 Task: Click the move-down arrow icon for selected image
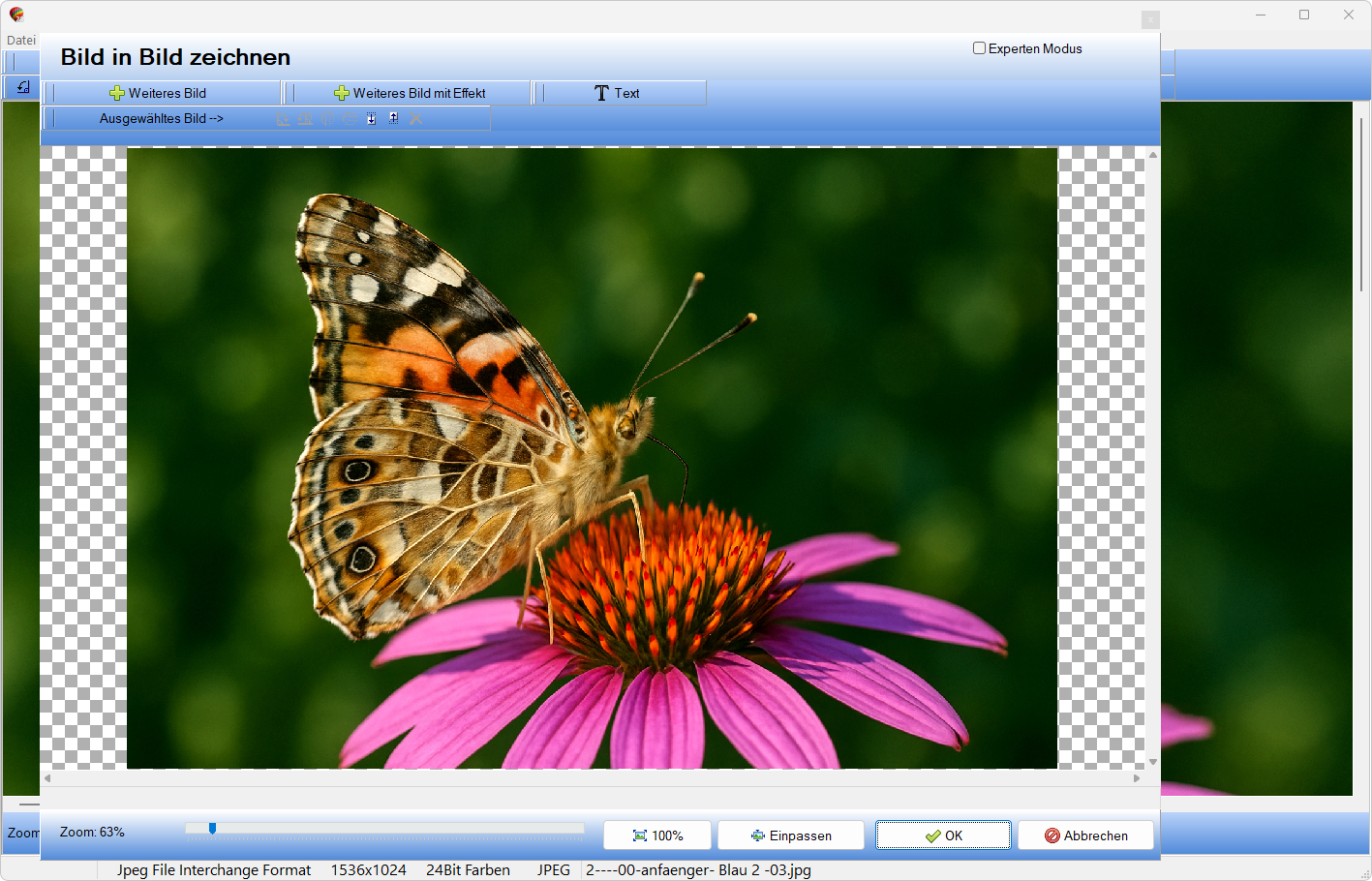tap(371, 118)
